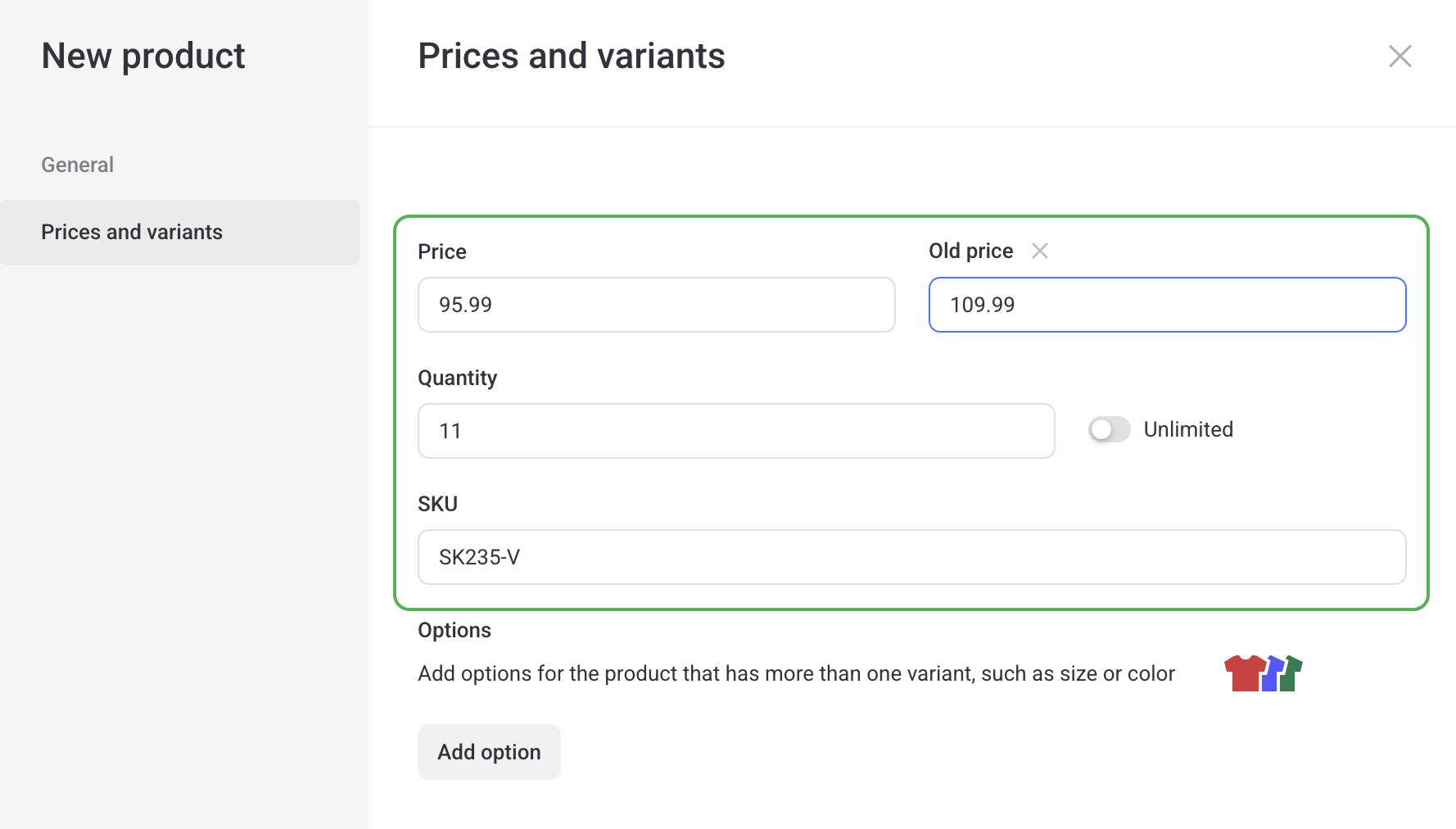1456x829 pixels.
Task: Click the SKU label
Action: 437,504
